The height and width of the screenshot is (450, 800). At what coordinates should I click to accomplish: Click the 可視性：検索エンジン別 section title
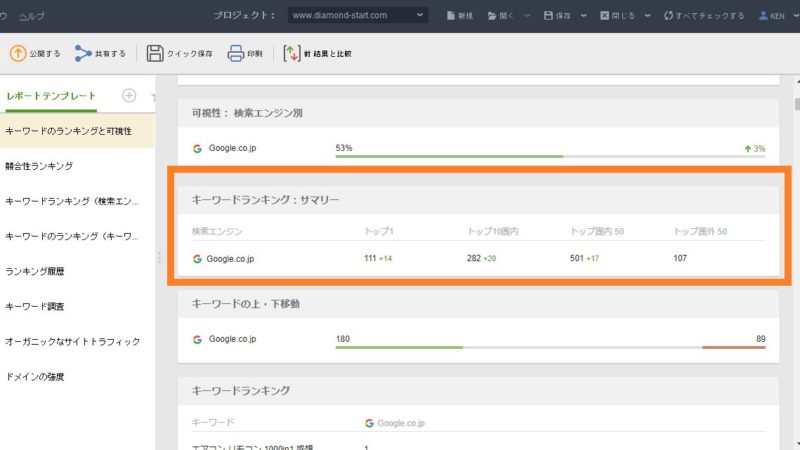(247, 113)
